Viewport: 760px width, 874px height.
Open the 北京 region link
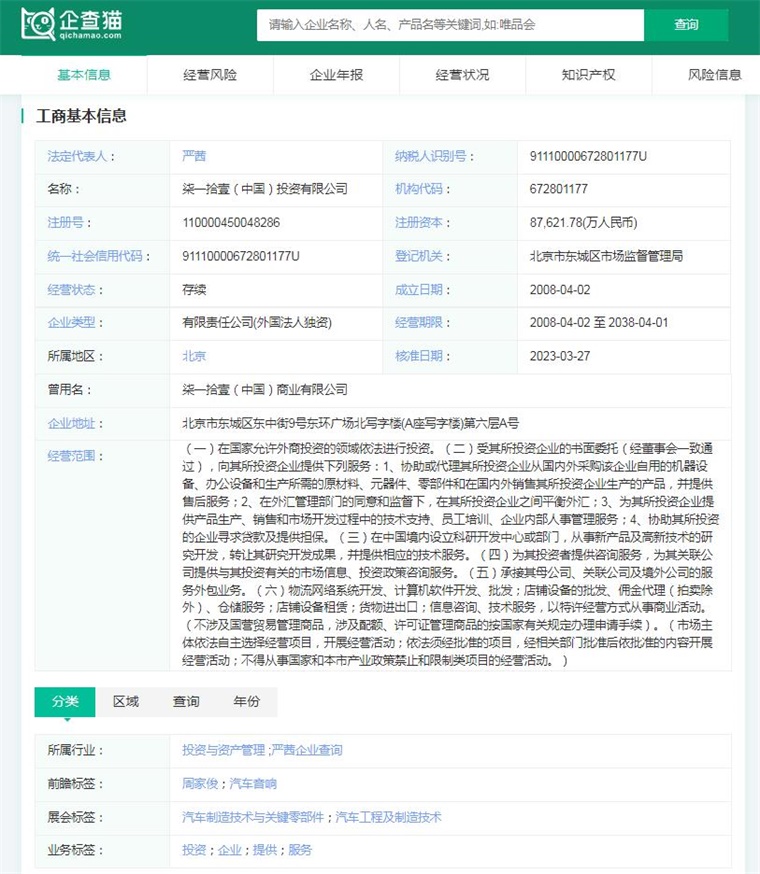pos(194,356)
